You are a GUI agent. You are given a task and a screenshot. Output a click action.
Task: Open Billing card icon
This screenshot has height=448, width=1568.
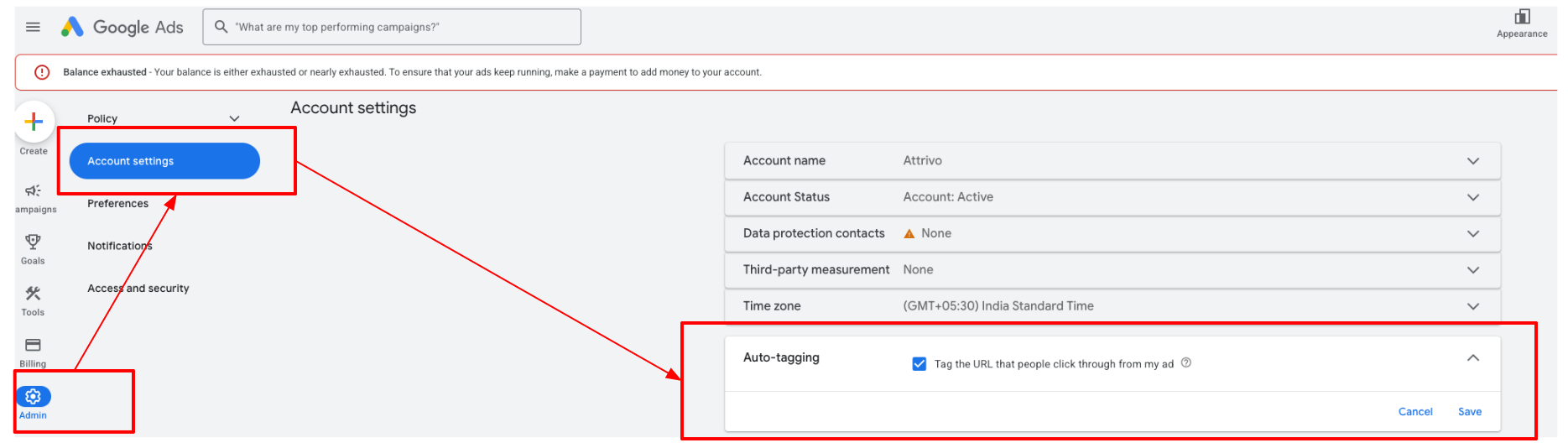pyautogui.click(x=33, y=345)
